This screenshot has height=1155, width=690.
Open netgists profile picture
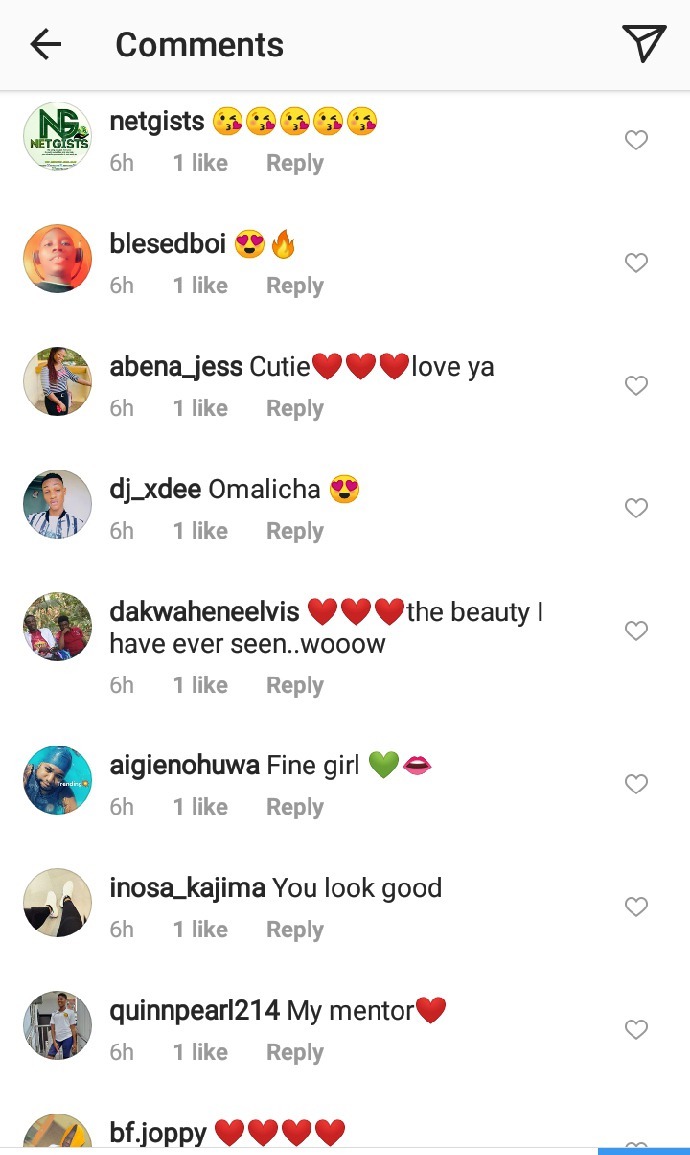[57, 136]
